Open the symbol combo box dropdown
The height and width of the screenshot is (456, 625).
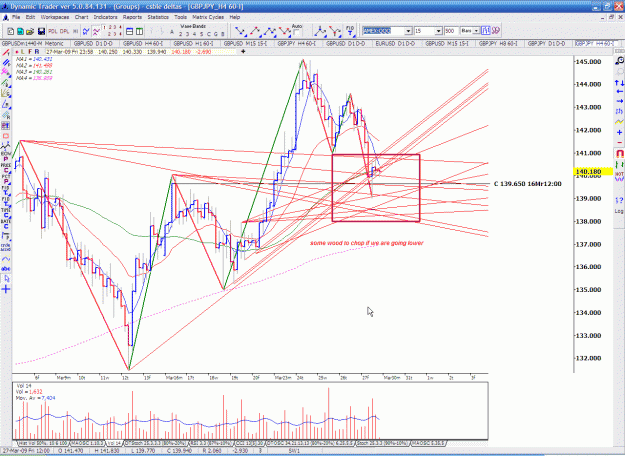tap(408, 31)
